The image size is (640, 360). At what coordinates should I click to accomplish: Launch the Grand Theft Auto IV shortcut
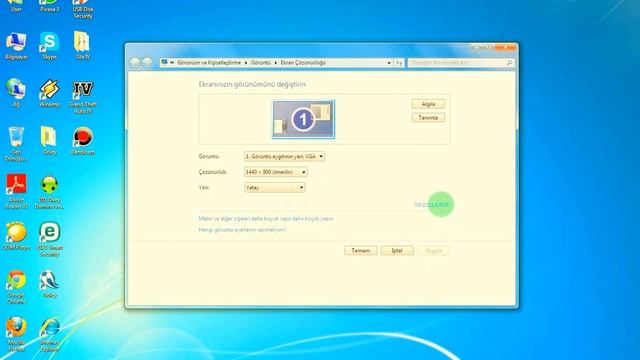(83, 96)
